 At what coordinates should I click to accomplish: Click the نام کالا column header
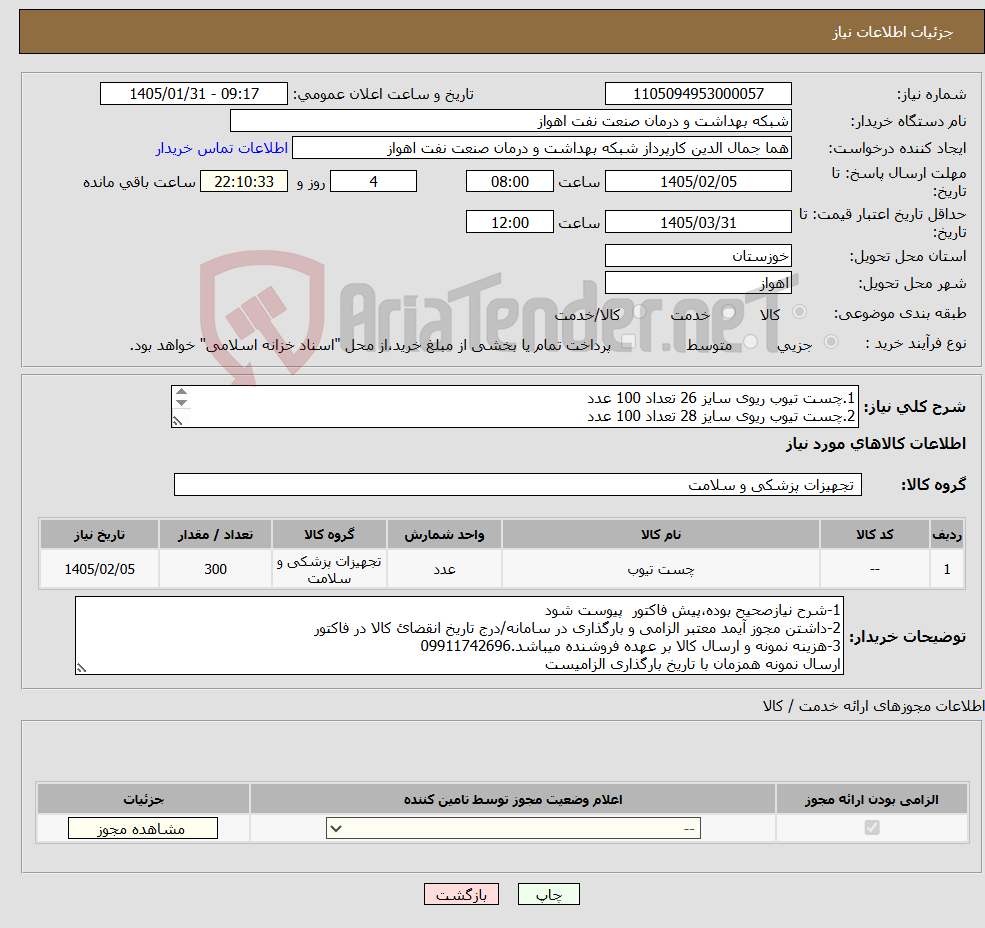pos(661,534)
